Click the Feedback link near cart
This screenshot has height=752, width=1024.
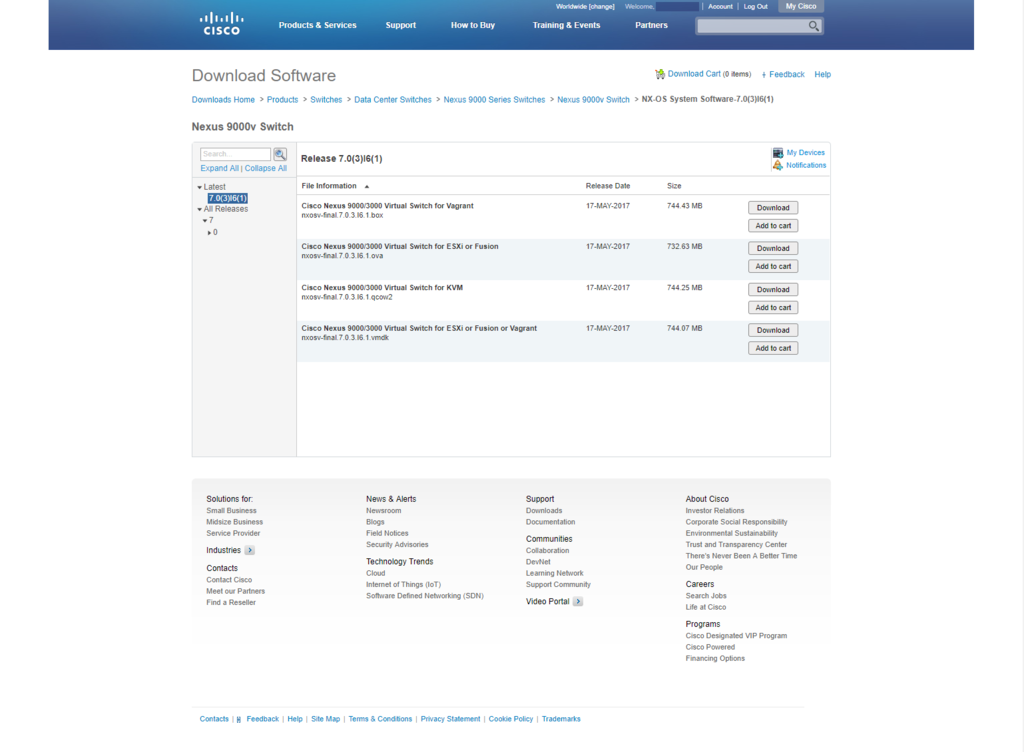tap(786, 74)
